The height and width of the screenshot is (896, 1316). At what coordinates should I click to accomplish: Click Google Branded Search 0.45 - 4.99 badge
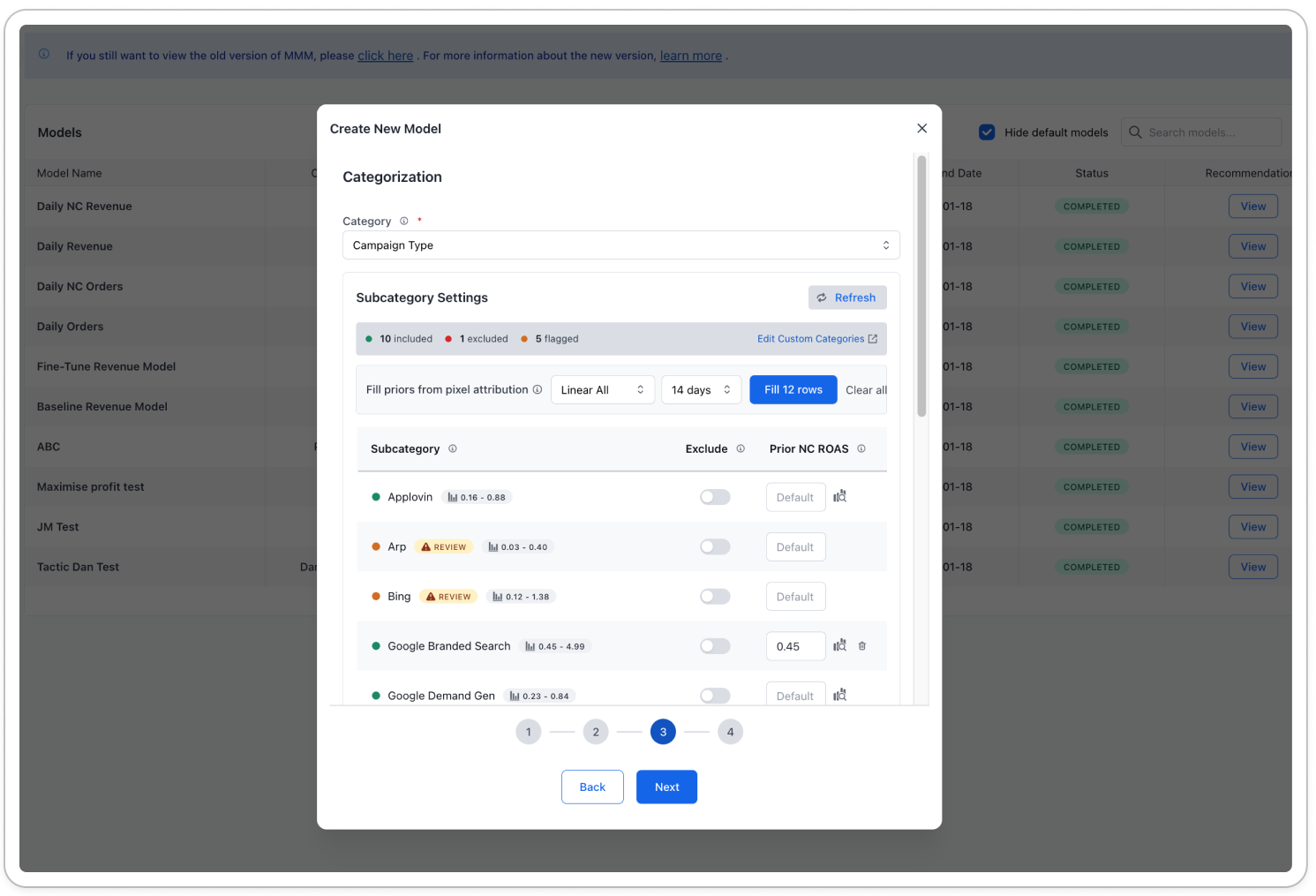[x=555, y=646]
